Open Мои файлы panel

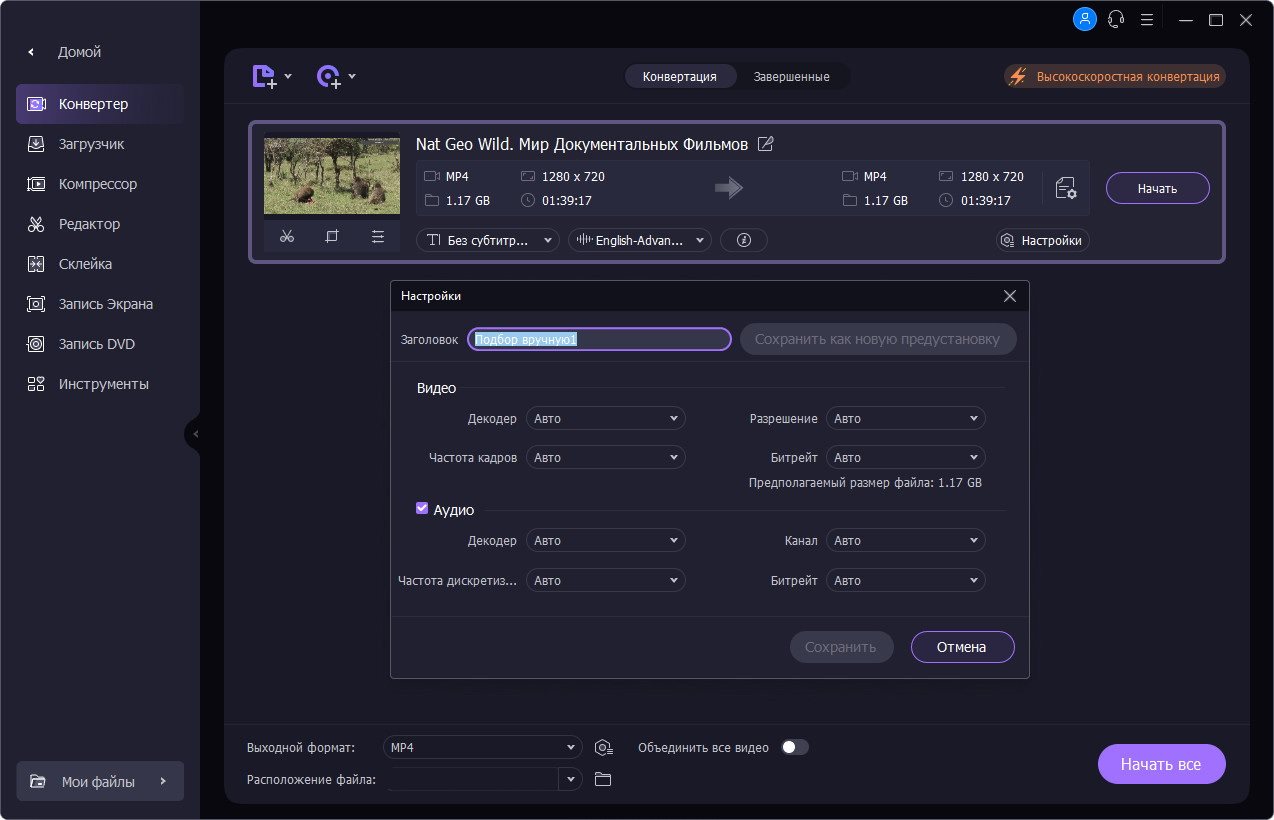pyautogui.click(x=100, y=782)
